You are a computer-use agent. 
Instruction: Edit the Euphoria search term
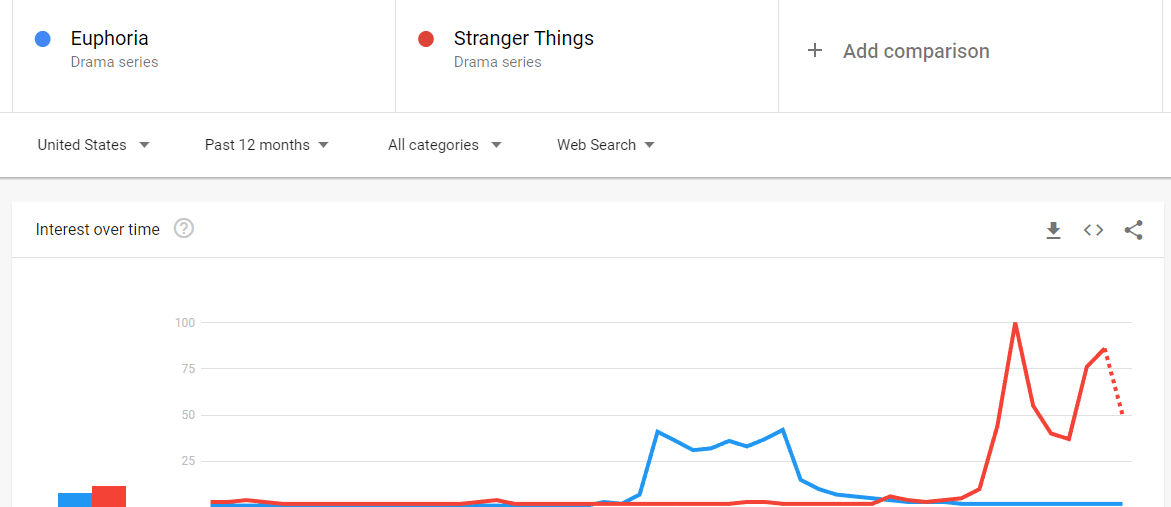point(110,38)
